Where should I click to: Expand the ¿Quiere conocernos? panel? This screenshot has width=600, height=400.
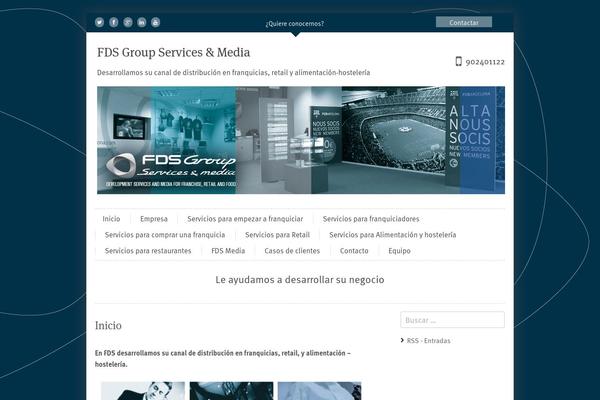pos(295,24)
